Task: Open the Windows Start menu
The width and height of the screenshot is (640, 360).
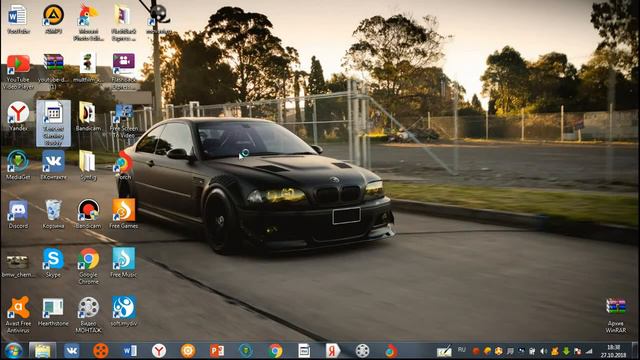Action: click(13, 351)
